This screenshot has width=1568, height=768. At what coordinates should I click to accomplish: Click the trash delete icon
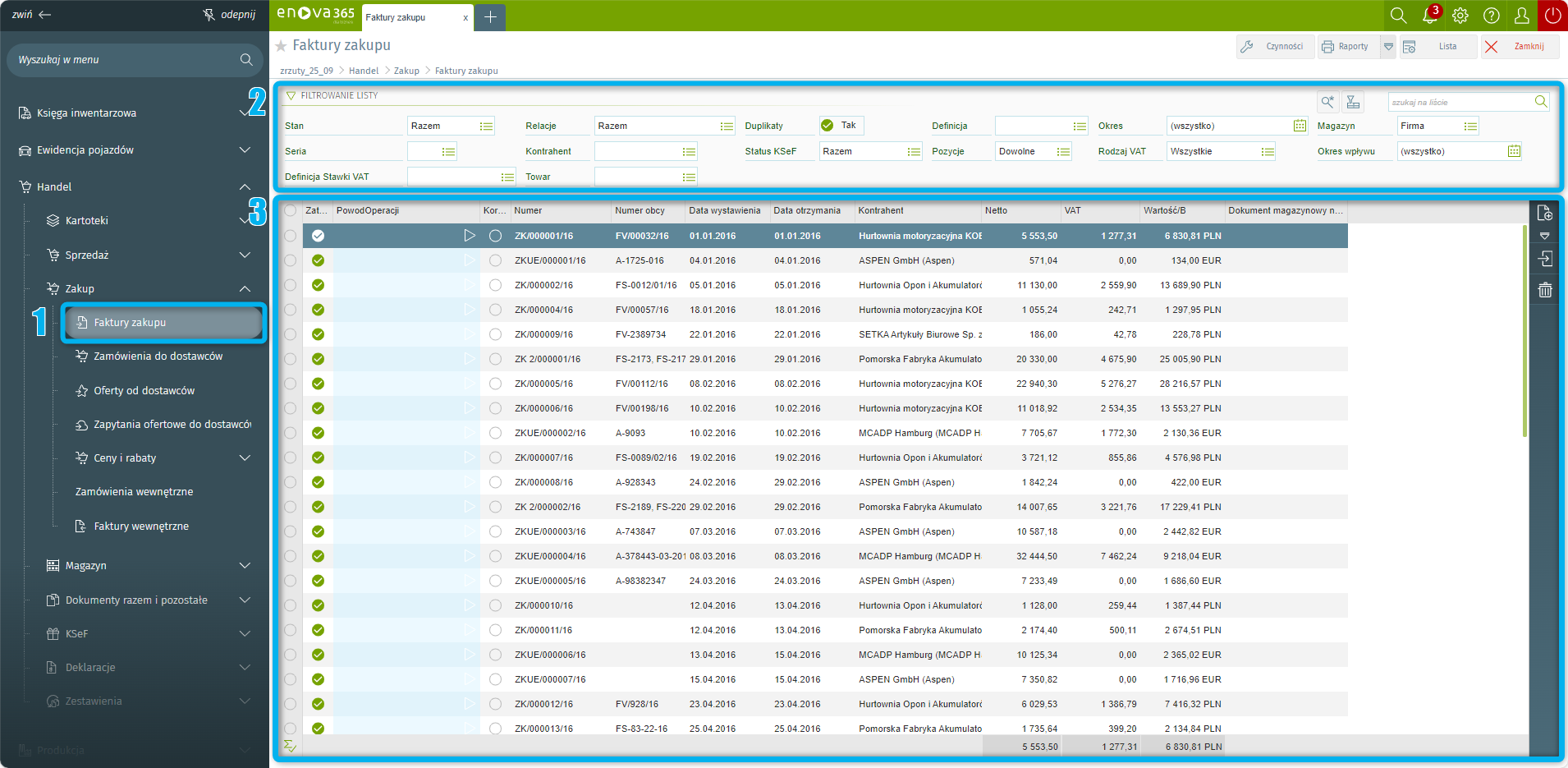coord(1544,290)
